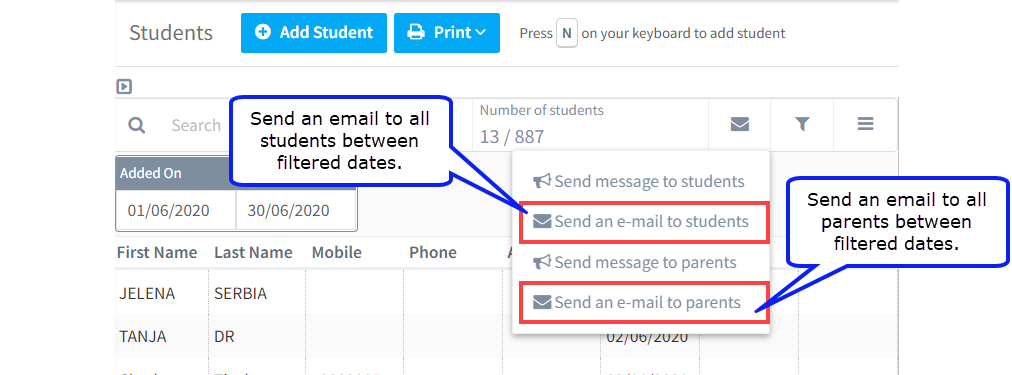Click the funnel filter icon
Screen dimensions: 1012x375
point(802,124)
